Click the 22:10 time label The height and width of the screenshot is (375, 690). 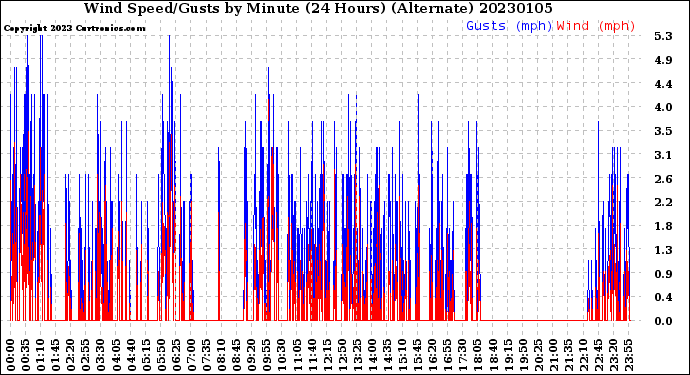(x=583, y=355)
